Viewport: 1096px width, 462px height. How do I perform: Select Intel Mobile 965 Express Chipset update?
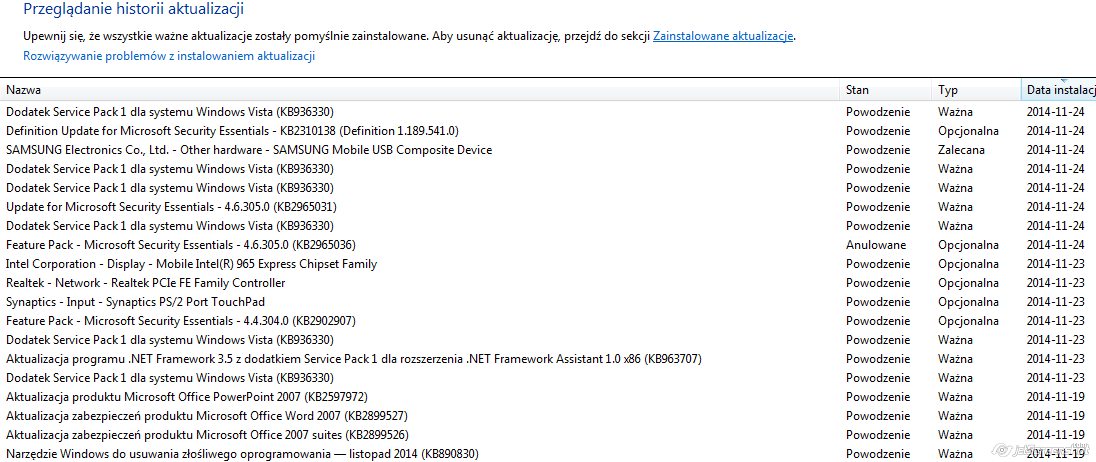tap(548, 264)
